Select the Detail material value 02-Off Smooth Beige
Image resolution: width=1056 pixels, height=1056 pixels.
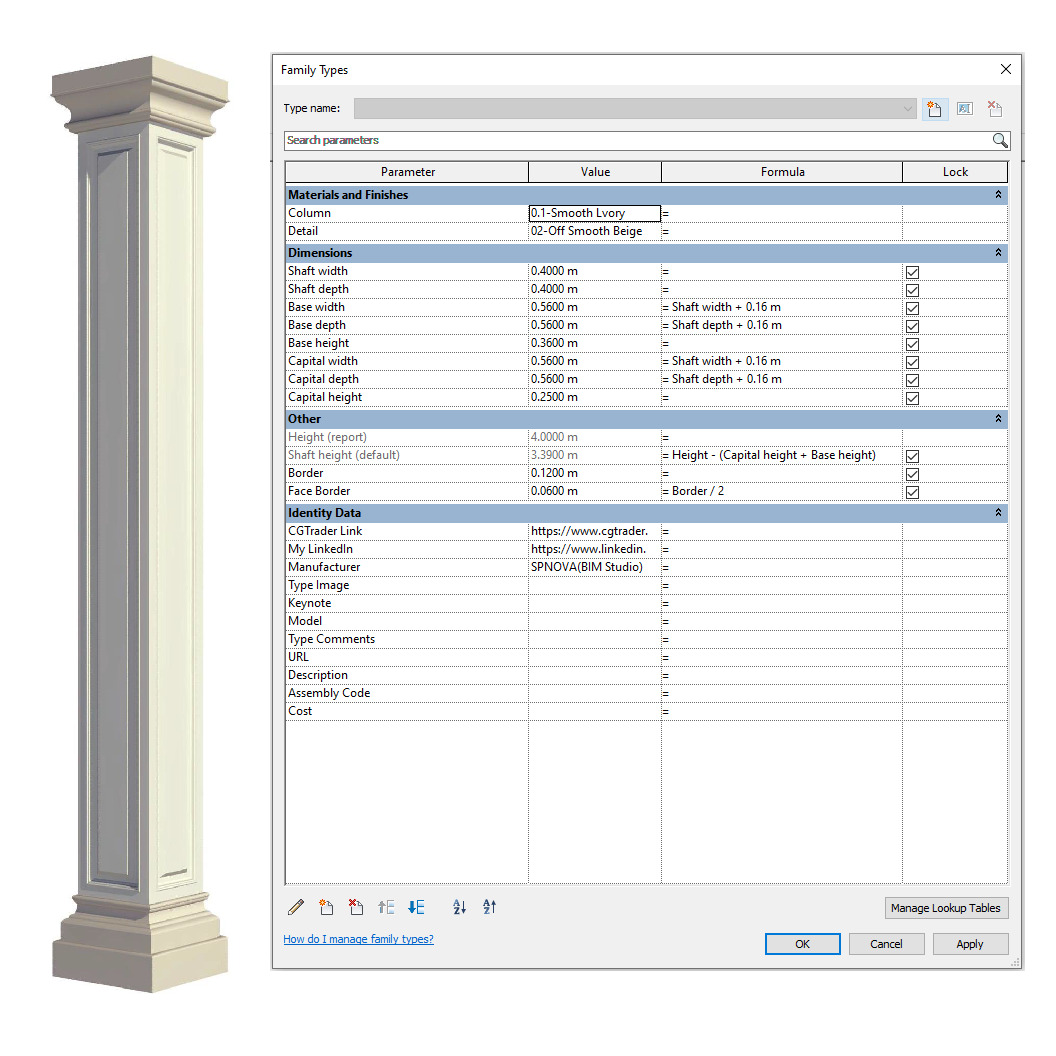595,231
